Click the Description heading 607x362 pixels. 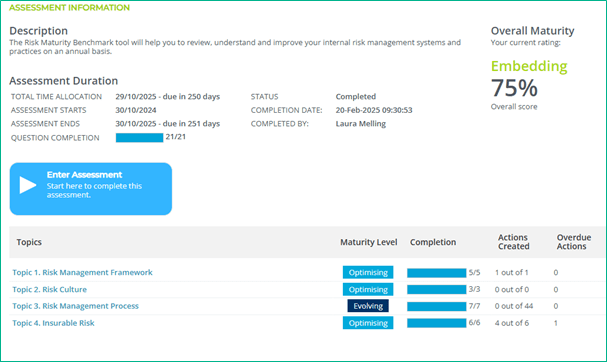tap(38, 31)
